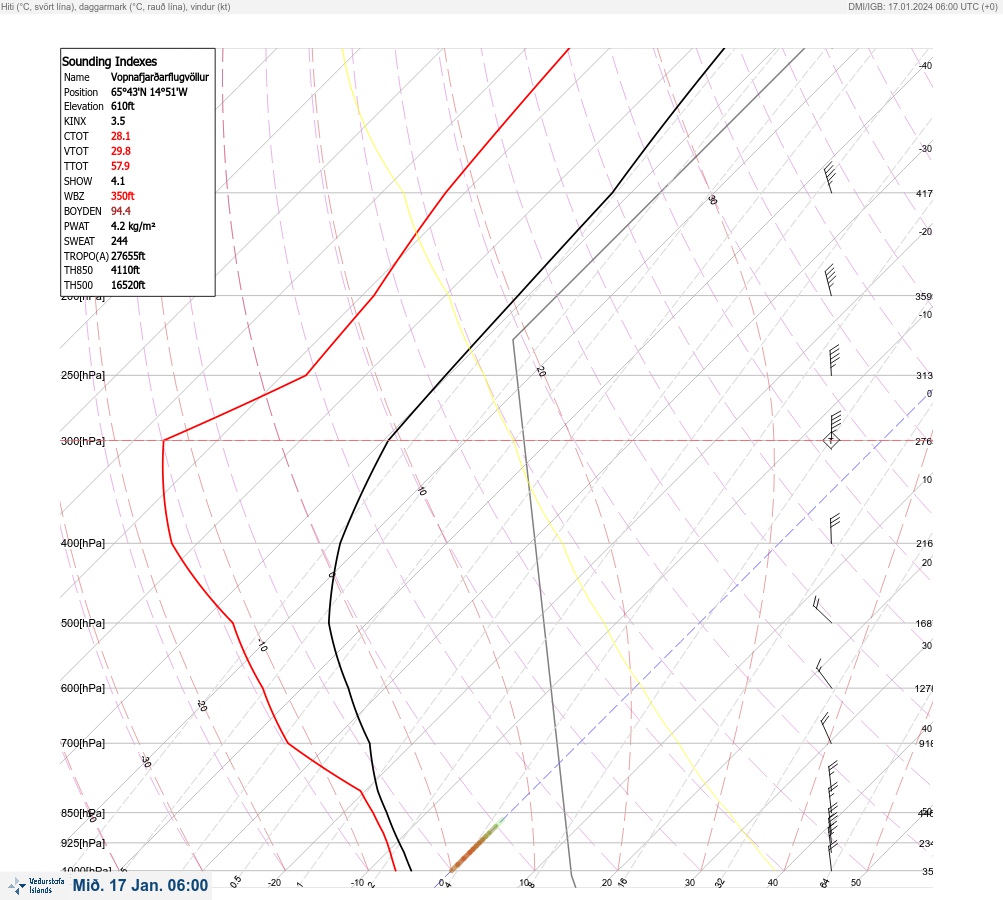
Task: Click the 40 label on the bottom temperature axis
Action: [x=773, y=883]
